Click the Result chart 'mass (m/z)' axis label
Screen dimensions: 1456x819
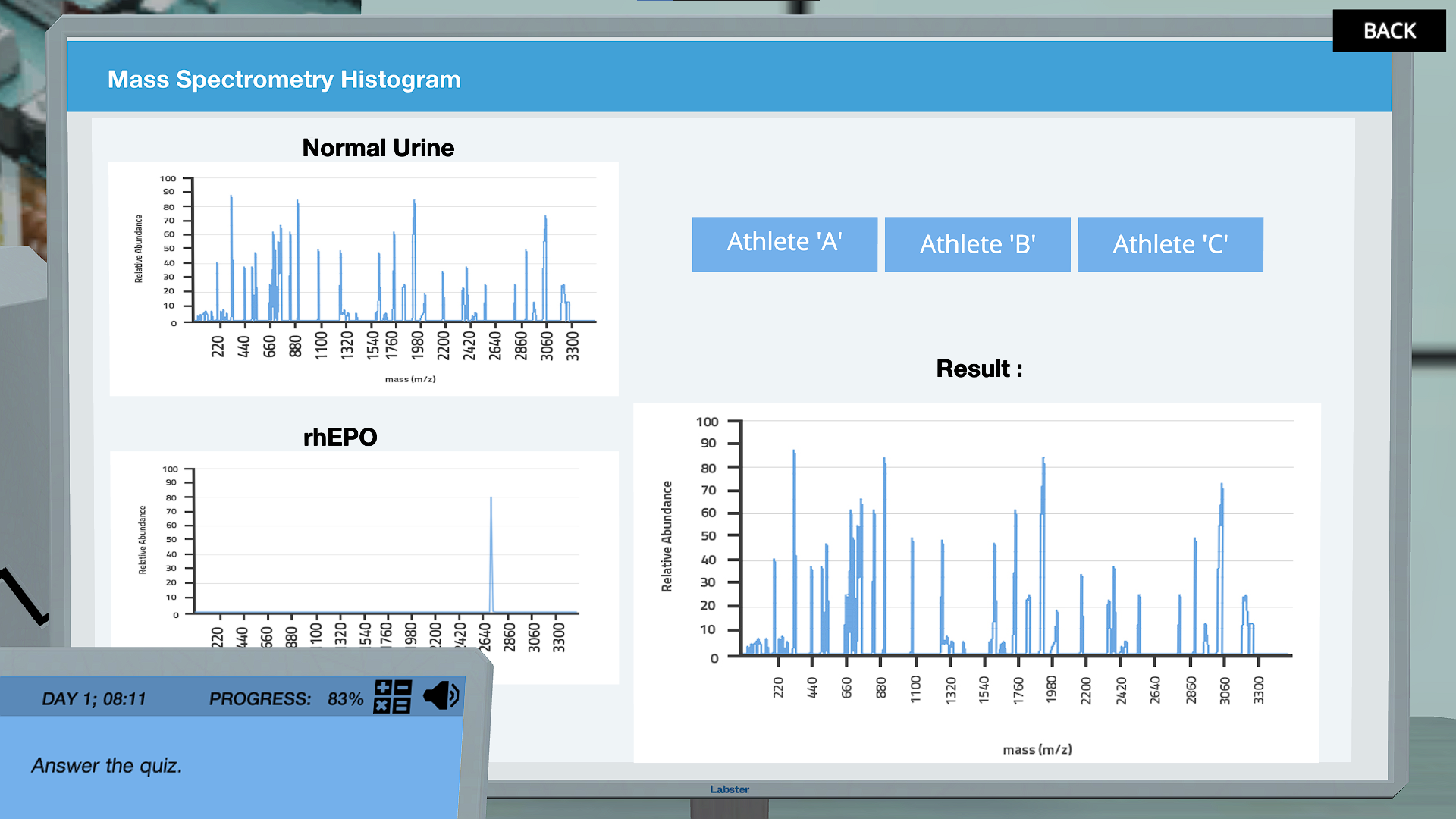[x=1037, y=749]
